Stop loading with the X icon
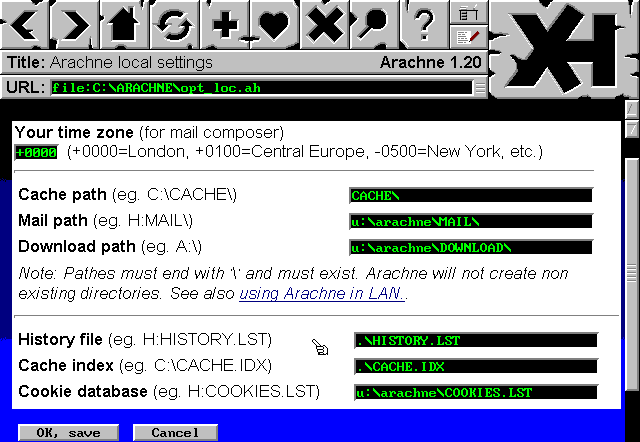This screenshot has width=640, height=442. click(x=325, y=24)
